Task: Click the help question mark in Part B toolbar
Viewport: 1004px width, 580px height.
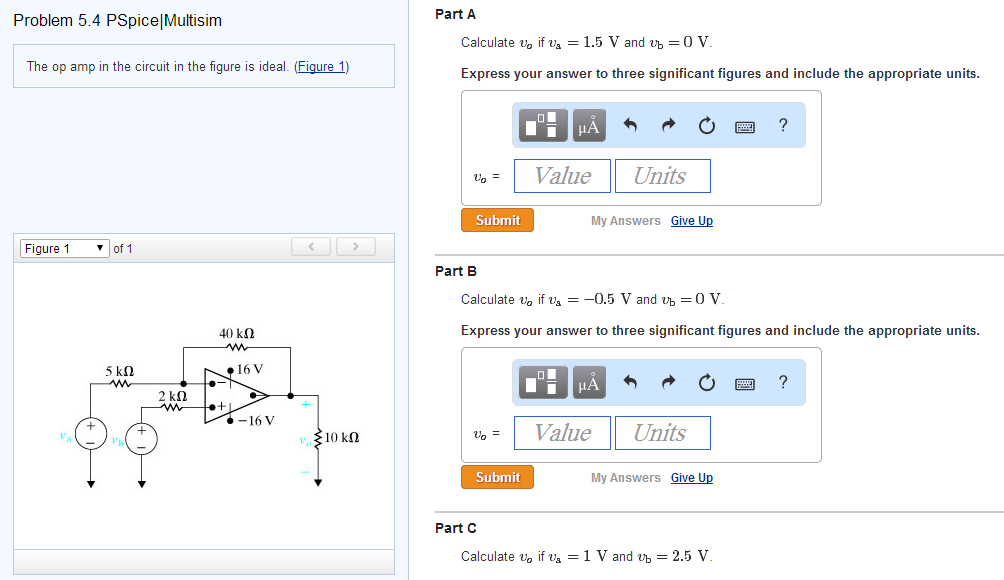Action: click(782, 381)
